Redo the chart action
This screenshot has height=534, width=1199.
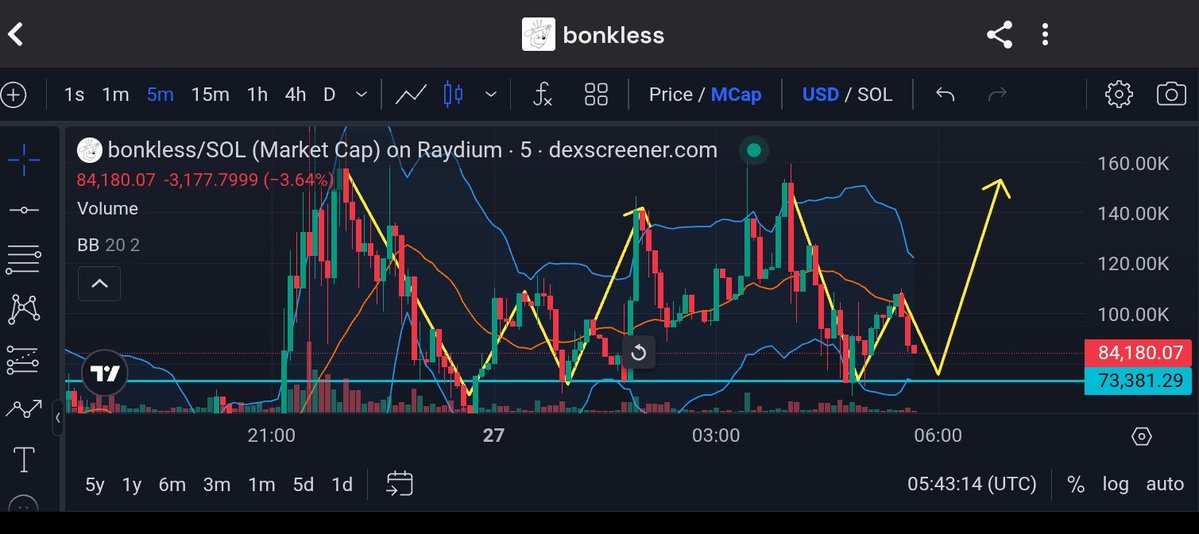pos(997,95)
